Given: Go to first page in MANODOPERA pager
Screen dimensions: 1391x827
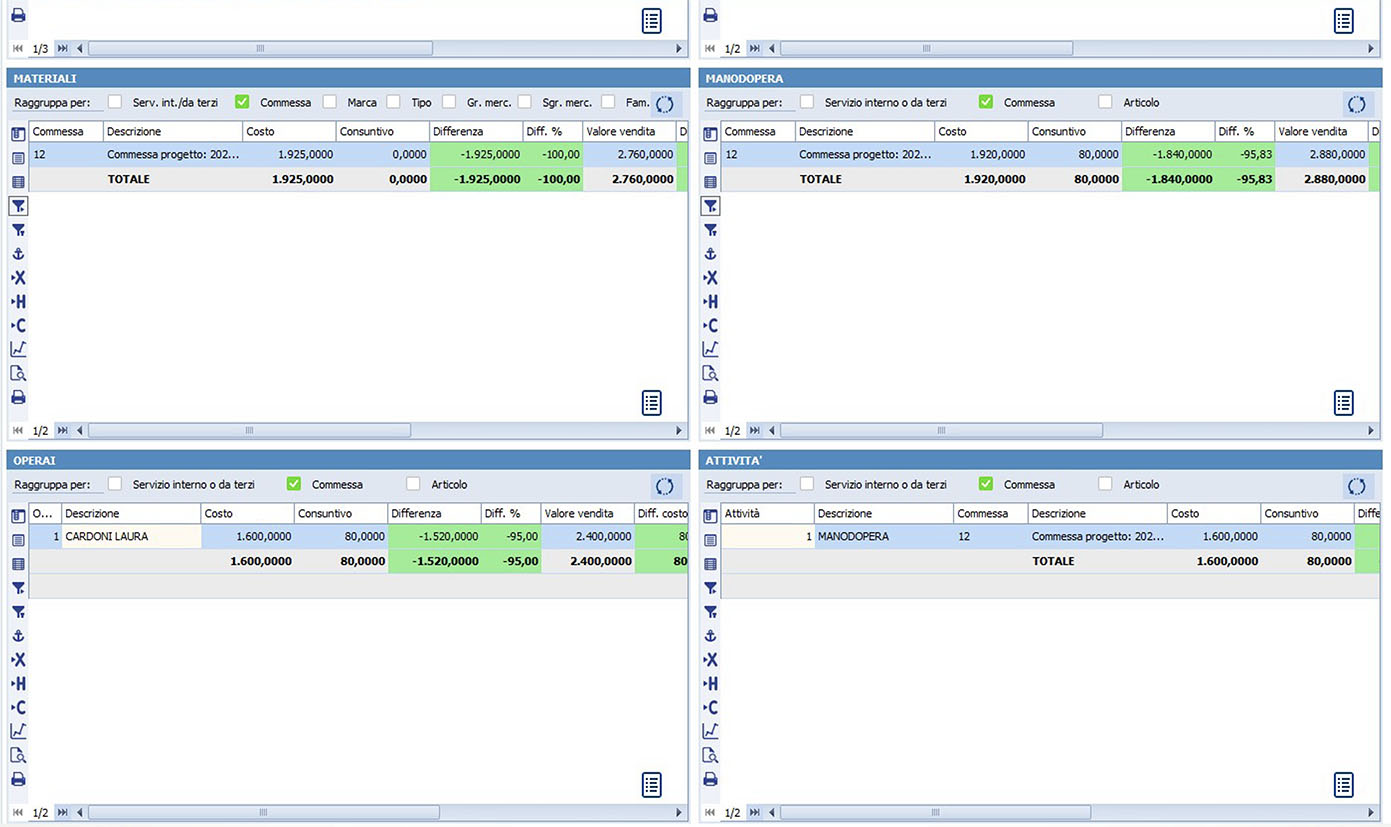Looking at the screenshot, I should tap(709, 431).
